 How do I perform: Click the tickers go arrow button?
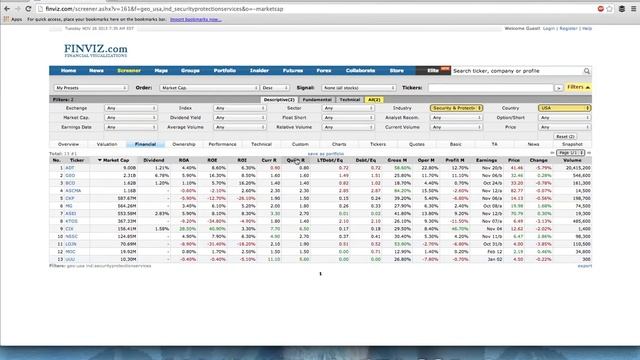(x=558, y=88)
